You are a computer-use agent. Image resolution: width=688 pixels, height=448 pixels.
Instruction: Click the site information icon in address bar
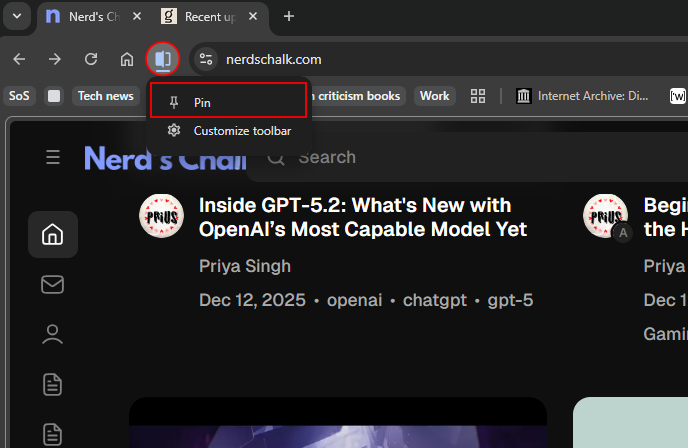[x=206, y=59]
